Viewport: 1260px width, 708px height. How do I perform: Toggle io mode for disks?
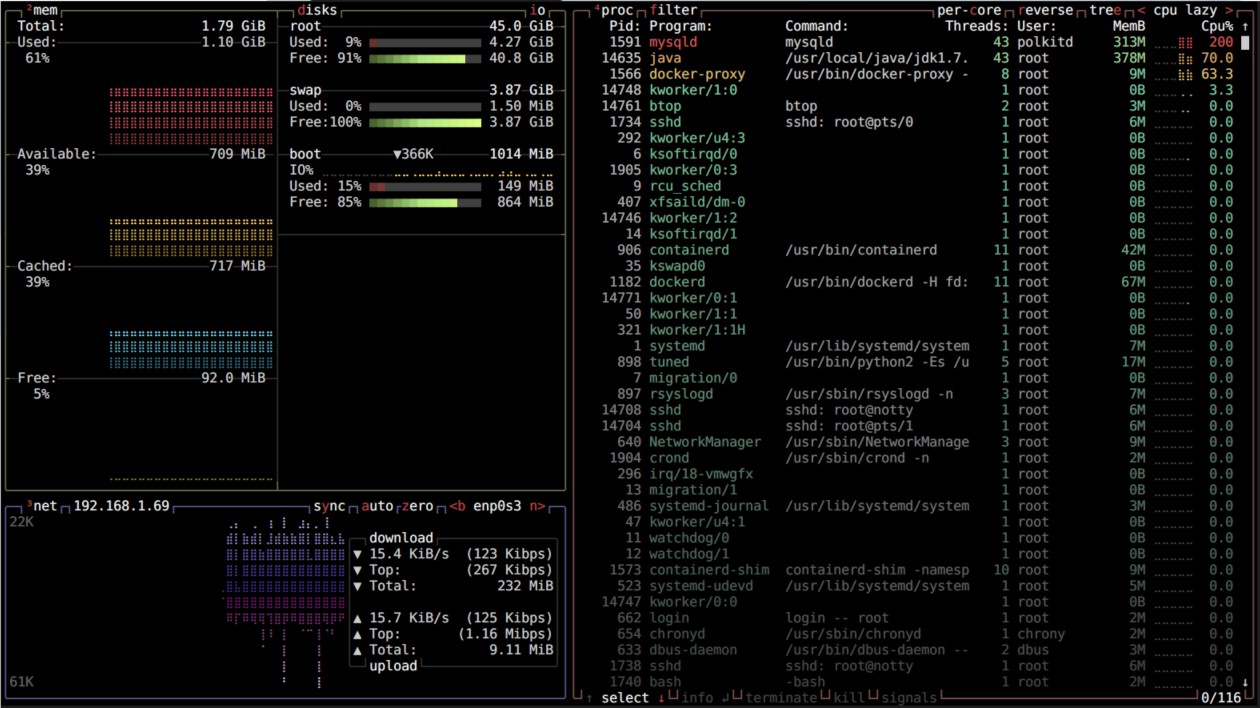(x=537, y=10)
